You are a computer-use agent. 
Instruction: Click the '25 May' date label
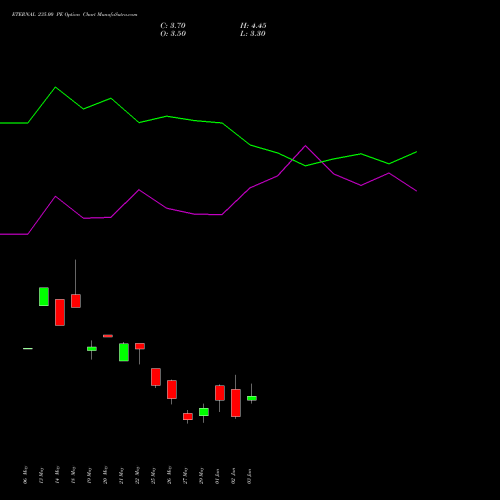(154, 475)
